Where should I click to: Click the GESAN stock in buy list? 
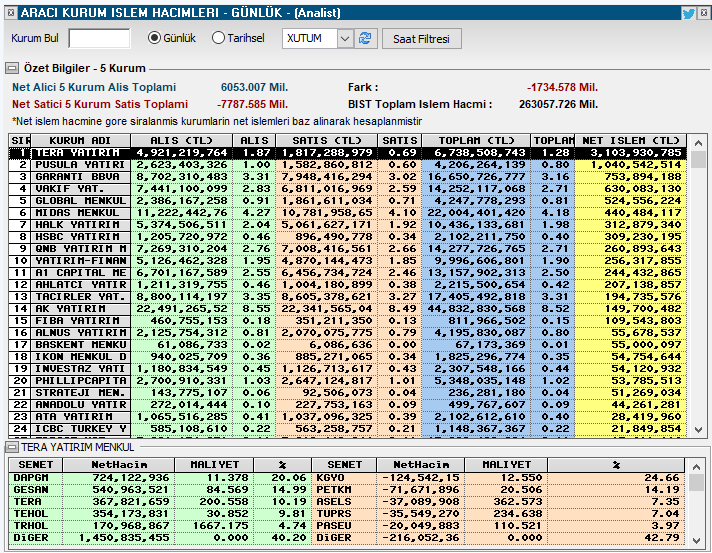point(31,490)
